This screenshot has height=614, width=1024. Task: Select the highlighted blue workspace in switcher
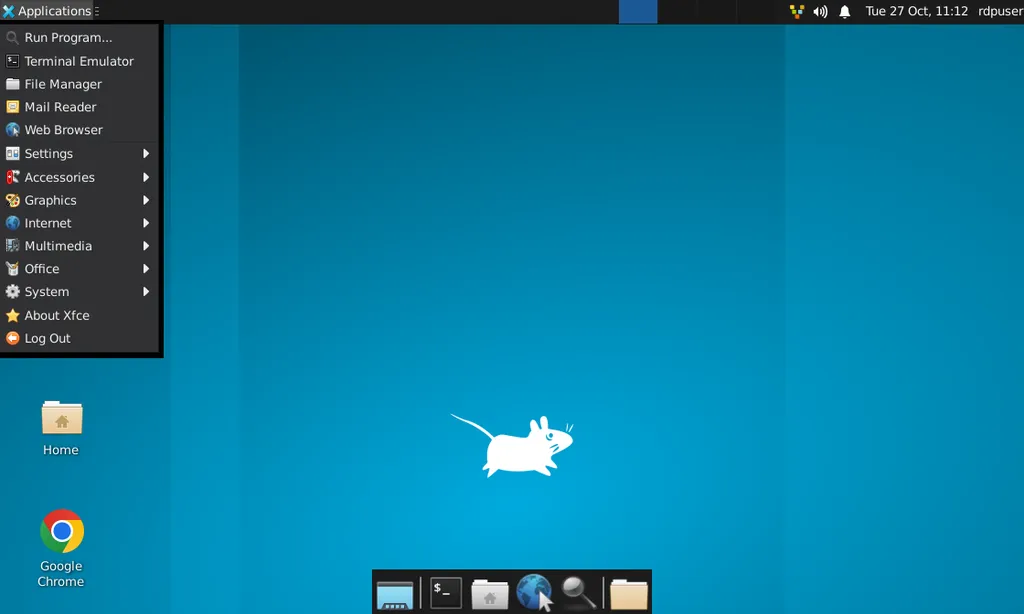coord(638,12)
